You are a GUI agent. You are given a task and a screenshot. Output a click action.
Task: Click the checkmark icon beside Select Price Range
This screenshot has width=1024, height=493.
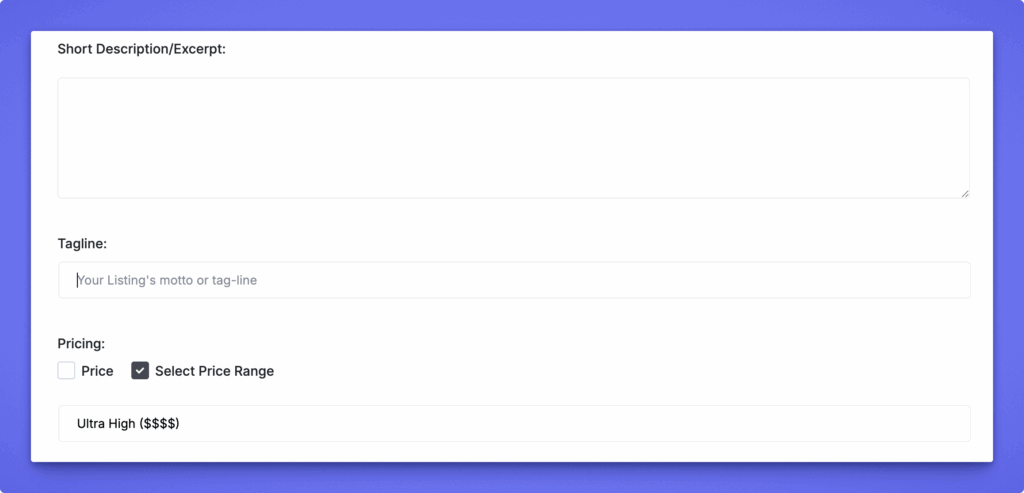point(140,371)
